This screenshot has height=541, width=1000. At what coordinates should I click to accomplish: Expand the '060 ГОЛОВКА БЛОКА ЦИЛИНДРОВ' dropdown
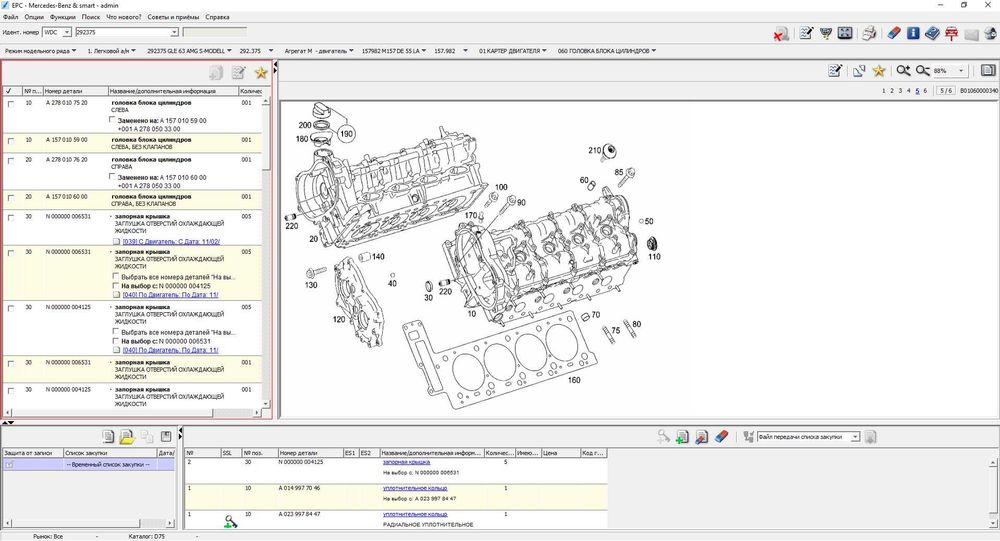pyautogui.click(x=607, y=50)
